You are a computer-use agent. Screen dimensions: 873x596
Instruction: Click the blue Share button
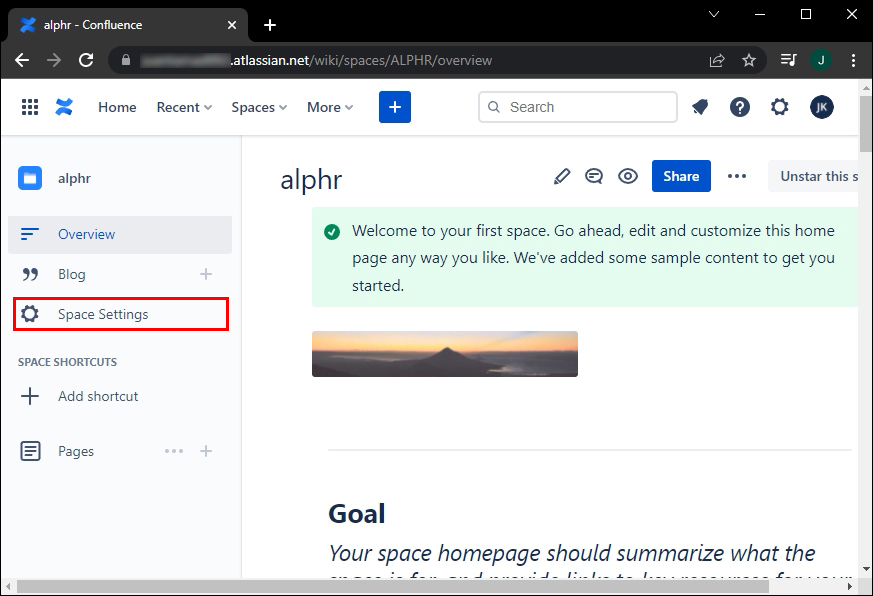(x=681, y=176)
